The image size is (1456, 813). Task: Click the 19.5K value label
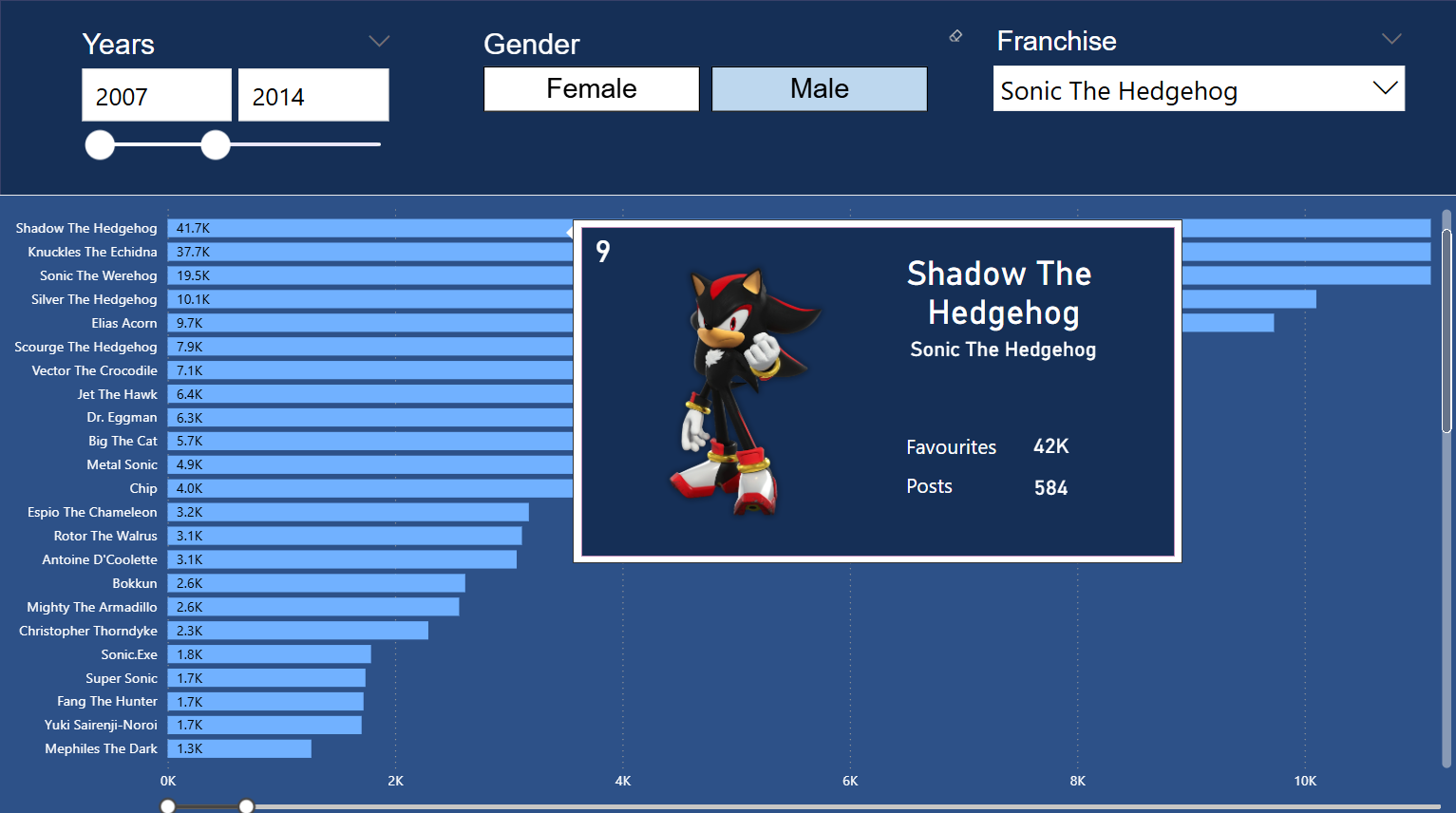point(193,275)
